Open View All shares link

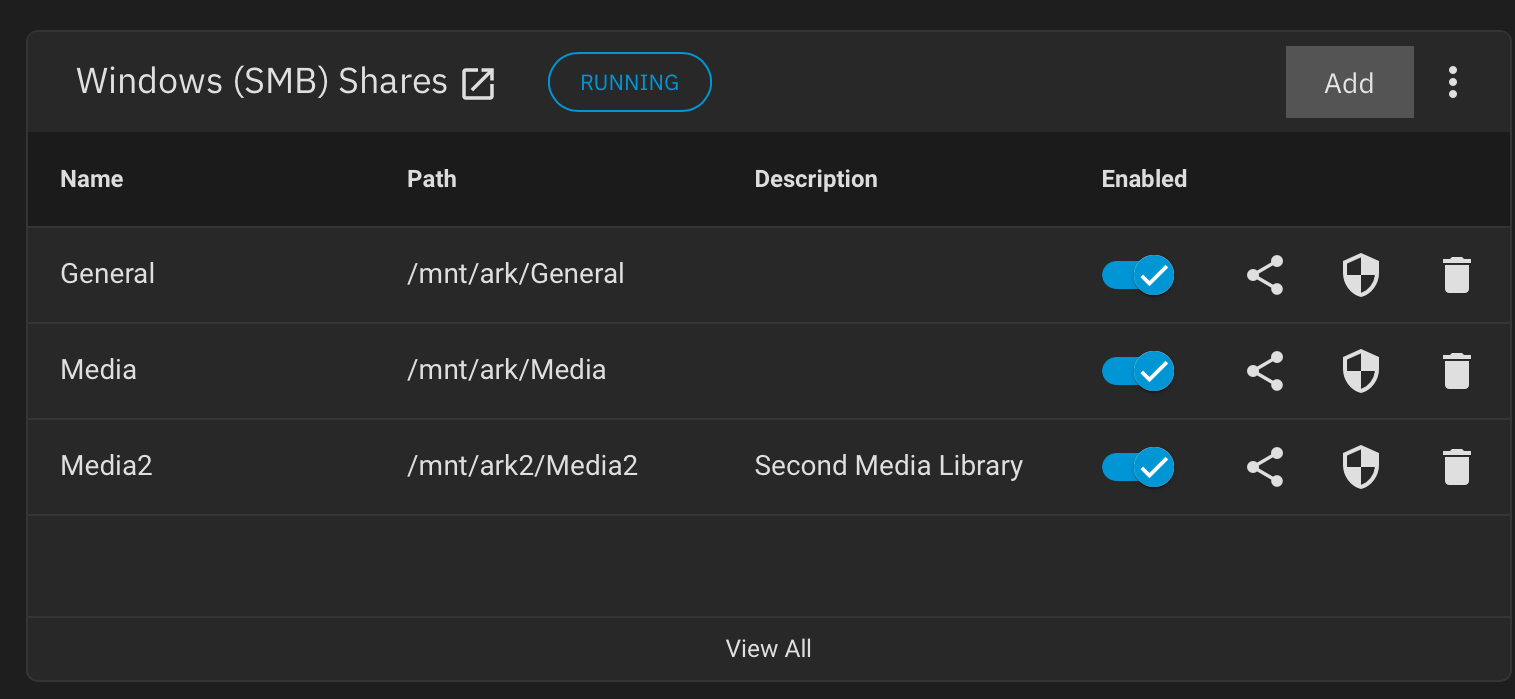(x=768, y=649)
